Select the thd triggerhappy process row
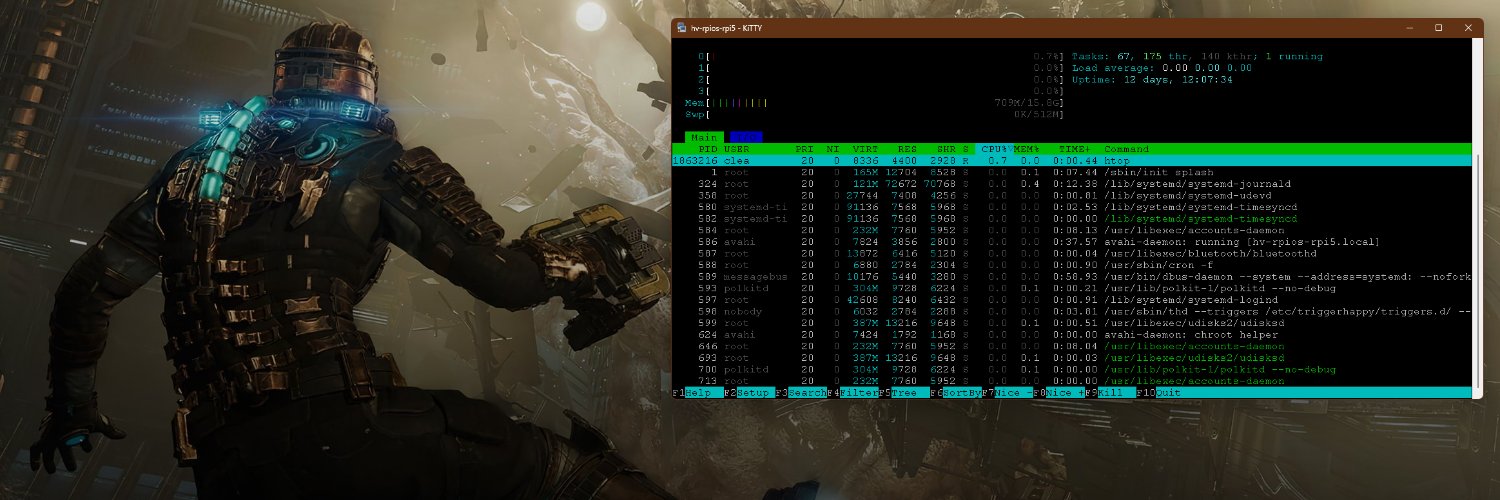This screenshot has height=500, width=1500. [x=1071, y=311]
